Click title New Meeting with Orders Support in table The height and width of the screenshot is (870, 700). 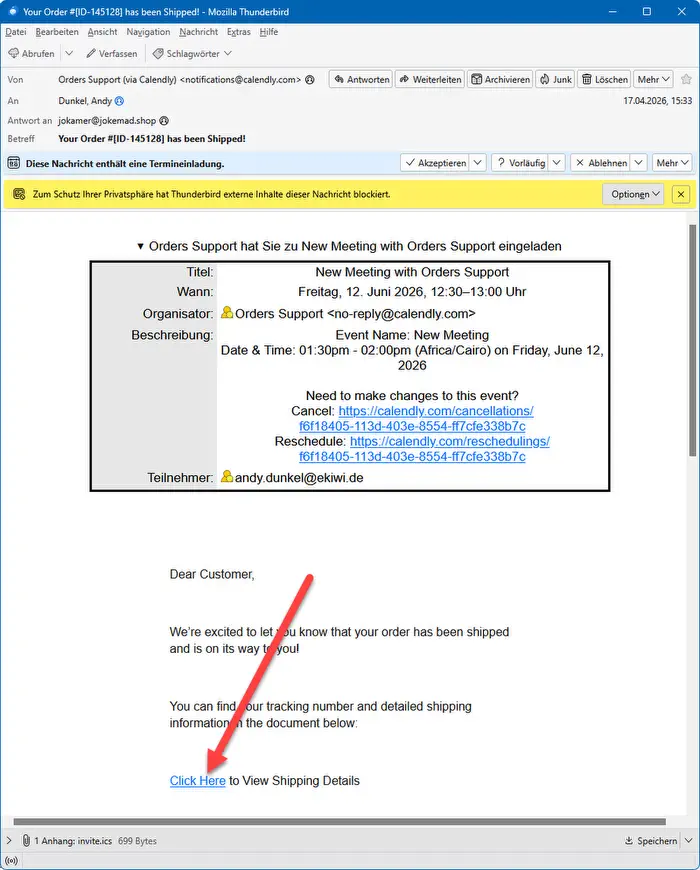coord(412,272)
